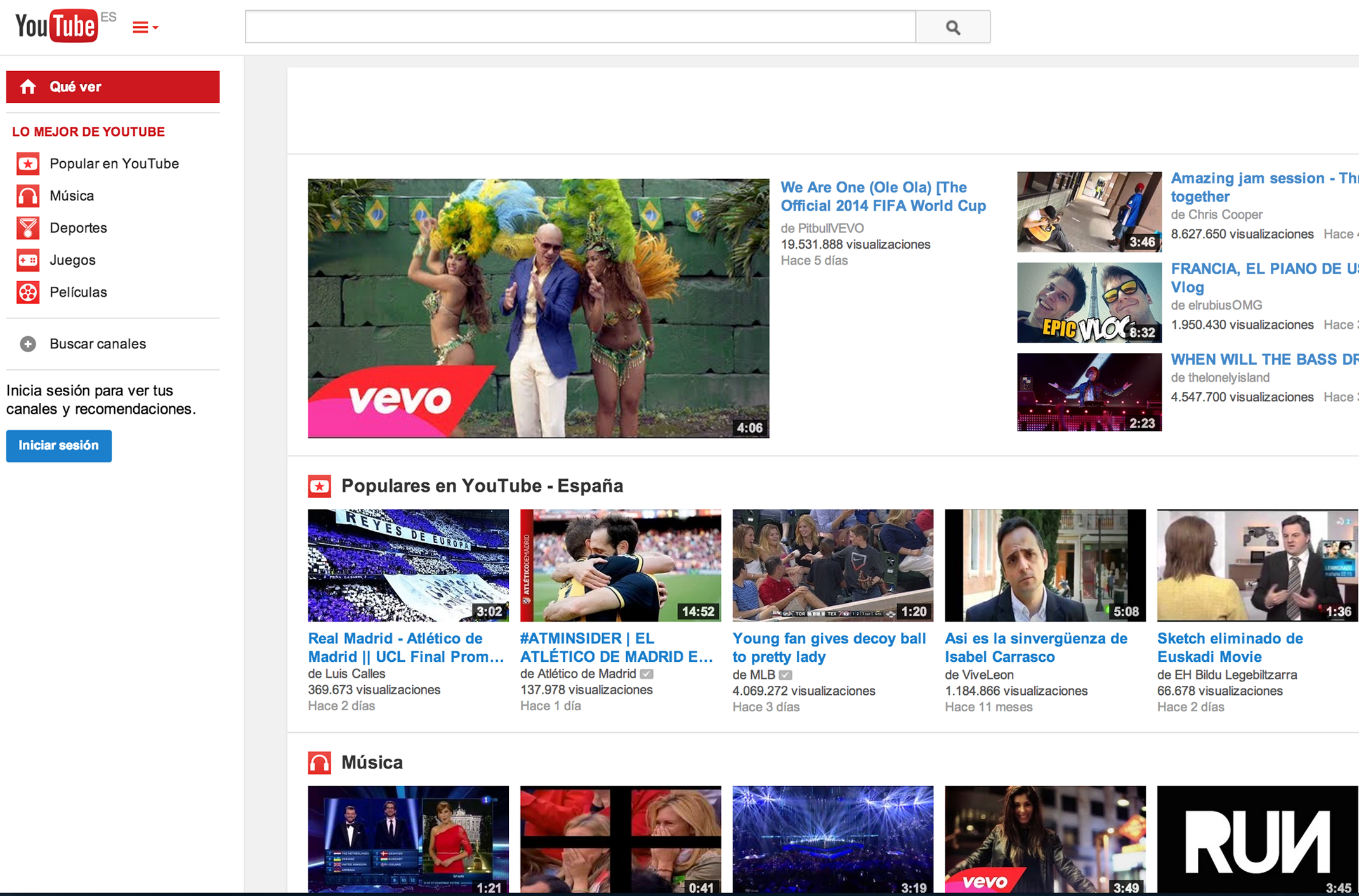1359x896 pixels.
Task: Play the Real Madrid - Atlético thumbnail
Action: tap(408, 565)
